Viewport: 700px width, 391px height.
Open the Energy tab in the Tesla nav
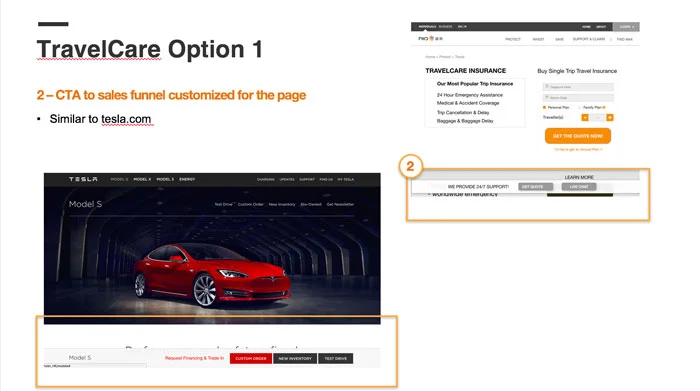click(187, 179)
